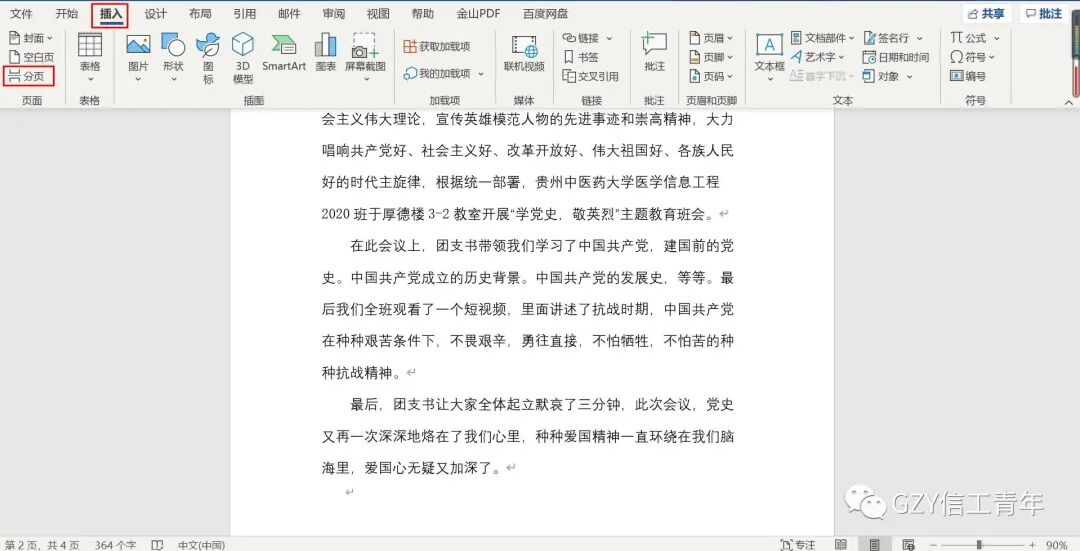Insert a chart with 图表
This screenshot has height=551, width=1080.
[326, 53]
